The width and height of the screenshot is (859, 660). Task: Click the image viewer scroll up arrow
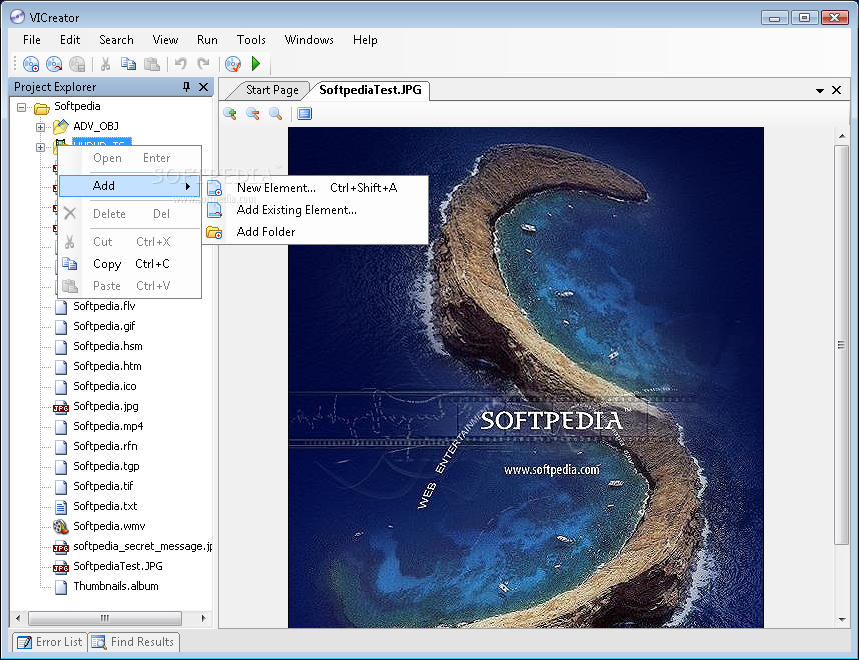(x=841, y=135)
